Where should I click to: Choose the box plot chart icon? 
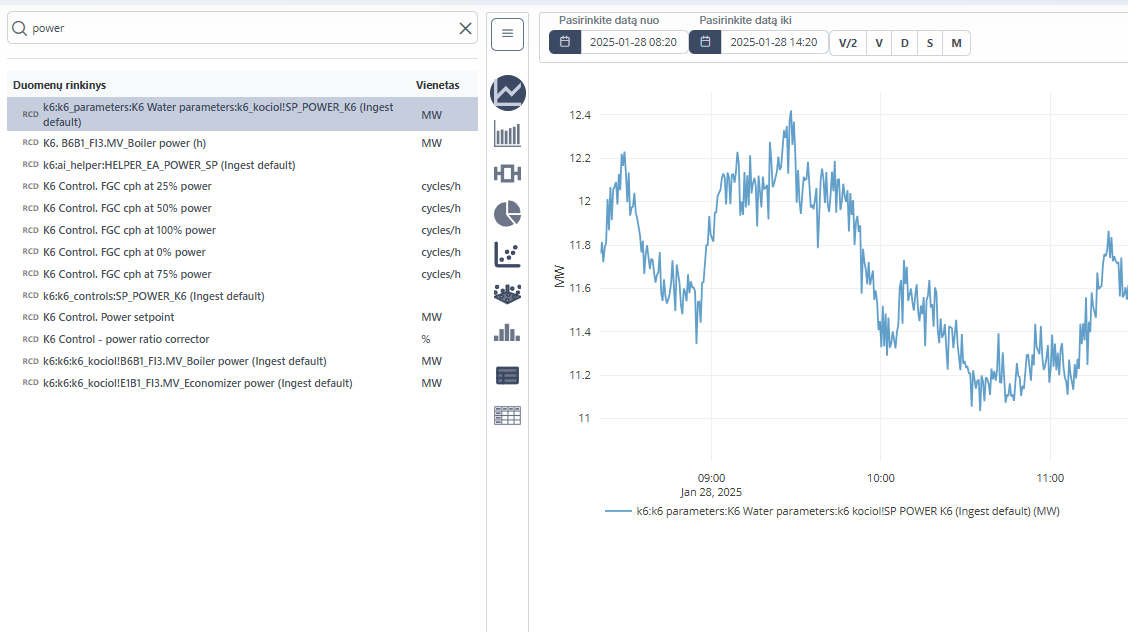(x=508, y=173)
